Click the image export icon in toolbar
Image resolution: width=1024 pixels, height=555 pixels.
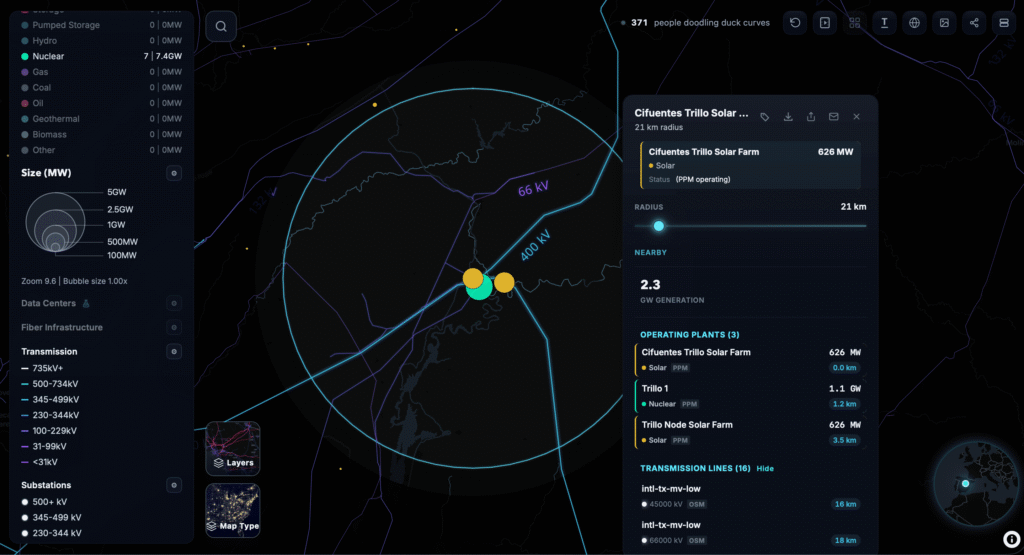(944, 23)
